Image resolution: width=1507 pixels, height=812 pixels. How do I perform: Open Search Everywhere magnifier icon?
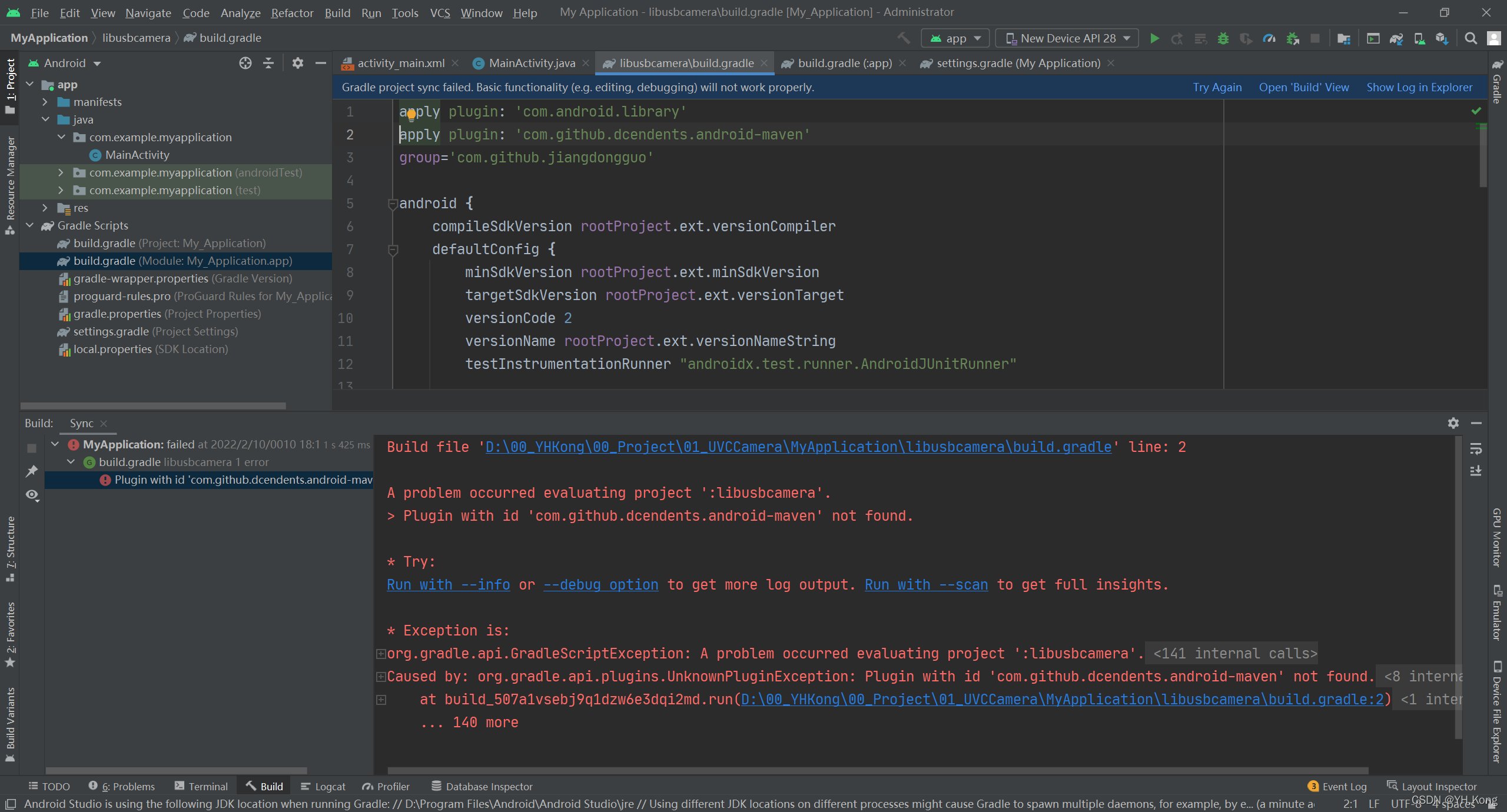click(1471, 38)
